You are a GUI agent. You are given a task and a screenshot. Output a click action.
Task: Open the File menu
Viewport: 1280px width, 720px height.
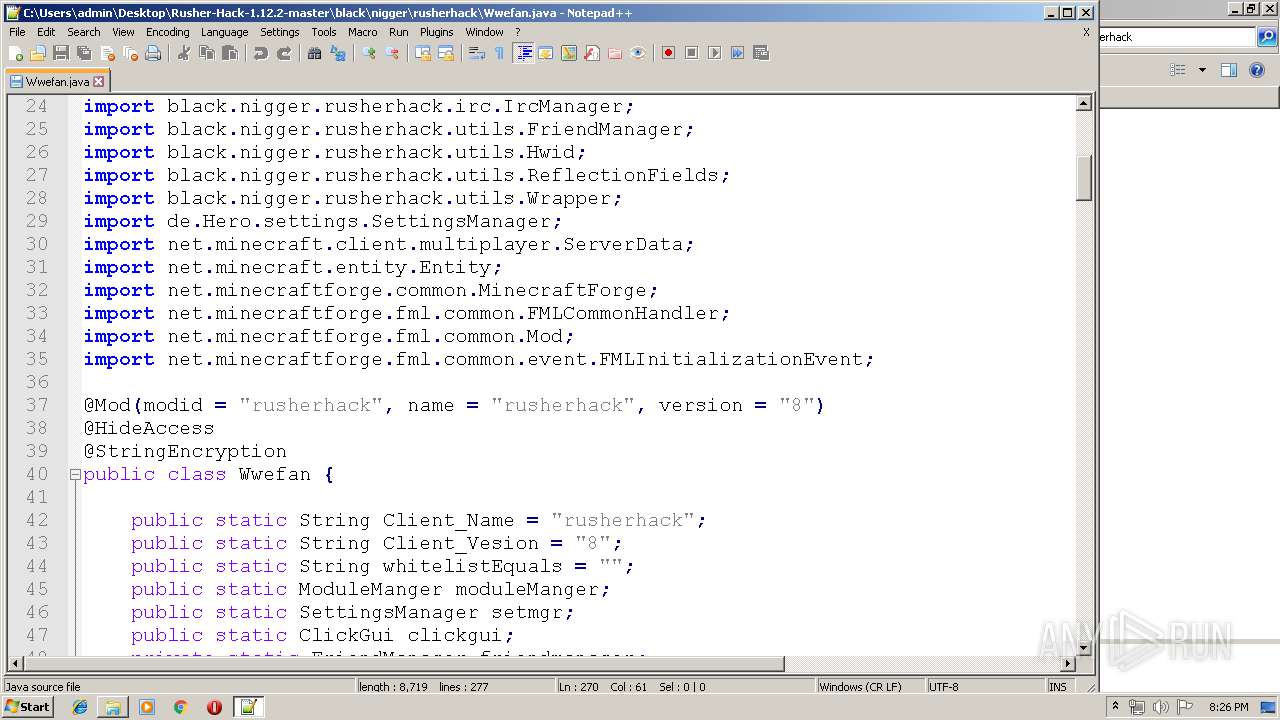point(17,32)
